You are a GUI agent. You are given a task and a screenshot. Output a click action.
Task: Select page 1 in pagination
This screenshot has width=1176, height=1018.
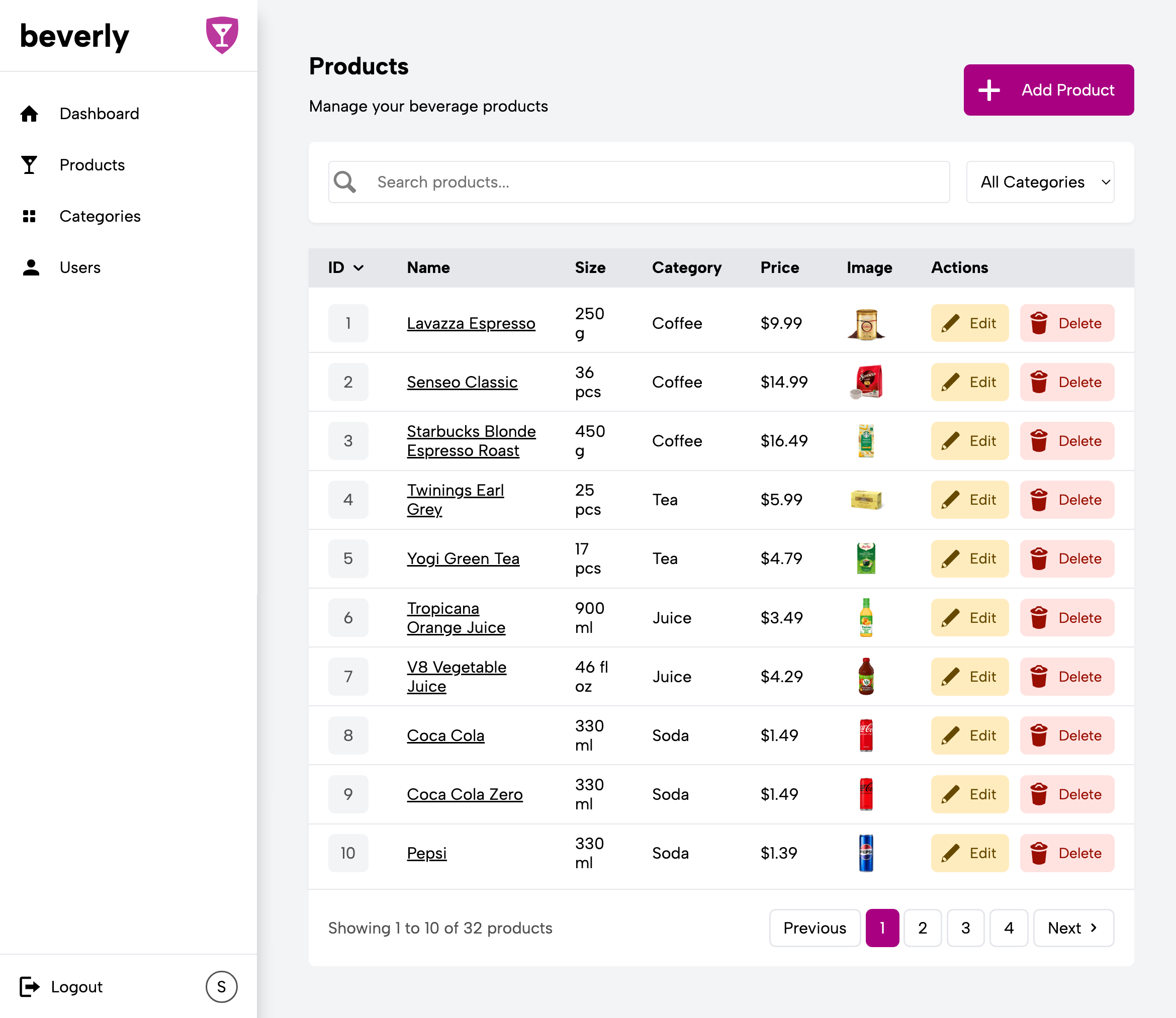(x=882, y=928)
